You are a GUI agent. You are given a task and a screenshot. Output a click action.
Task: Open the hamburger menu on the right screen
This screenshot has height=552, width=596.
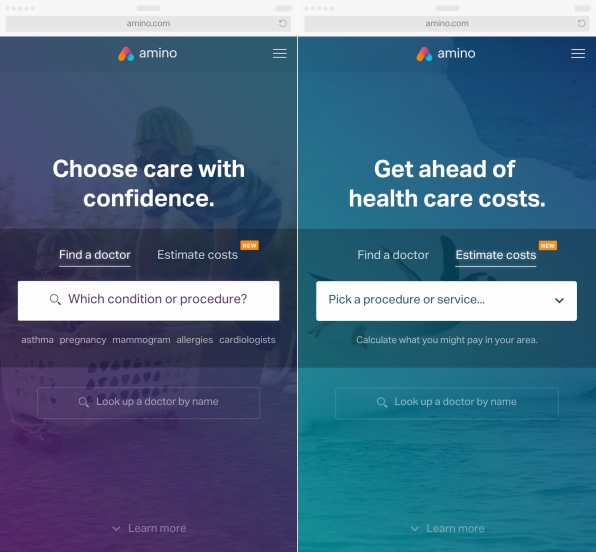[578, 54]
